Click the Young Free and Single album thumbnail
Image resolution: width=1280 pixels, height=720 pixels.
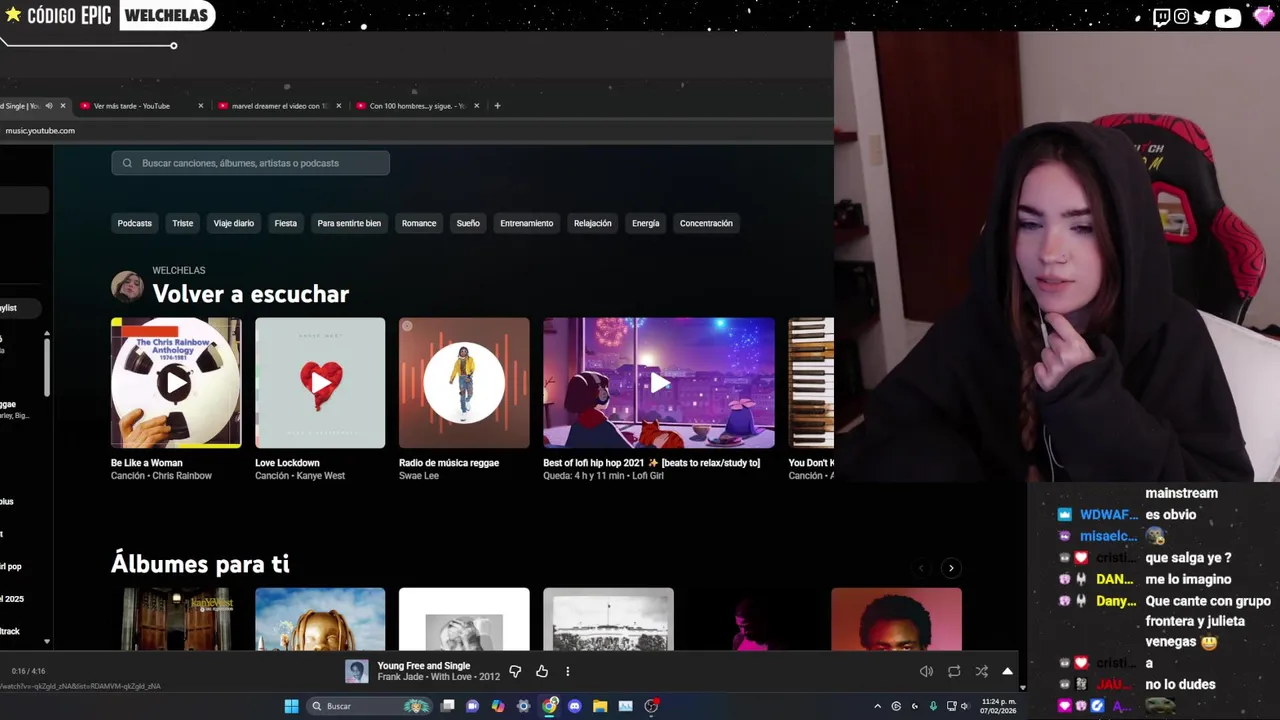(357, 672)
